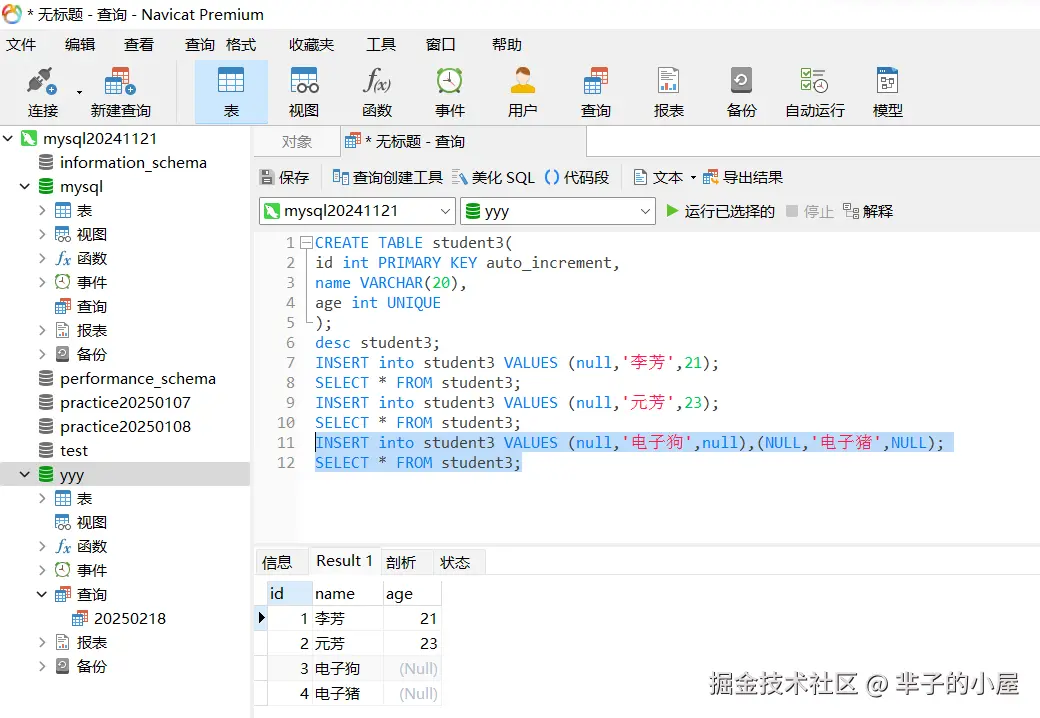Open the 编辑 menu

pos(80,44)
